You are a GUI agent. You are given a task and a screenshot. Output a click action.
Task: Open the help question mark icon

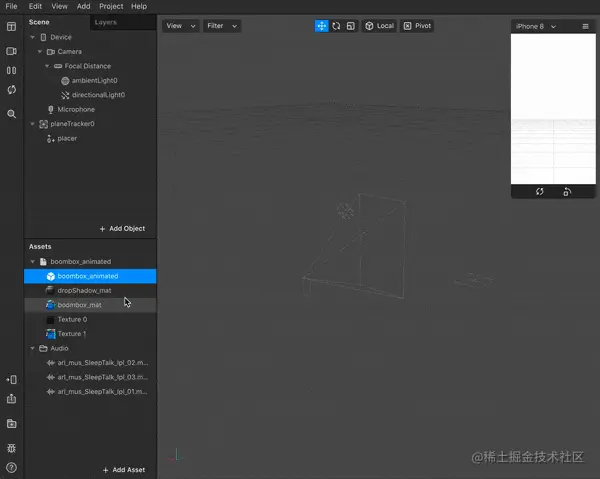coord(11,468)
